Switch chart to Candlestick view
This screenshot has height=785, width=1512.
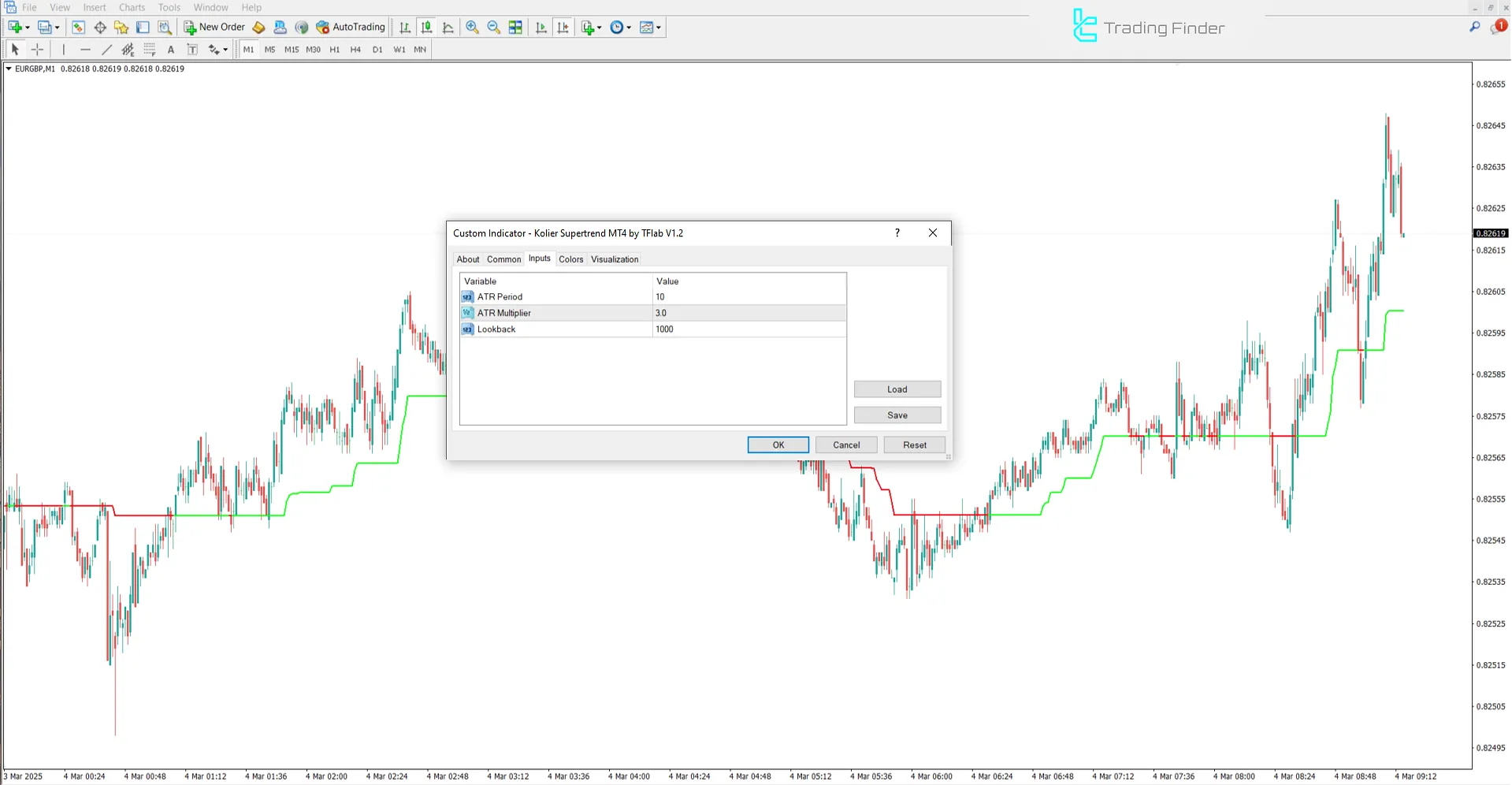[426, 27]
